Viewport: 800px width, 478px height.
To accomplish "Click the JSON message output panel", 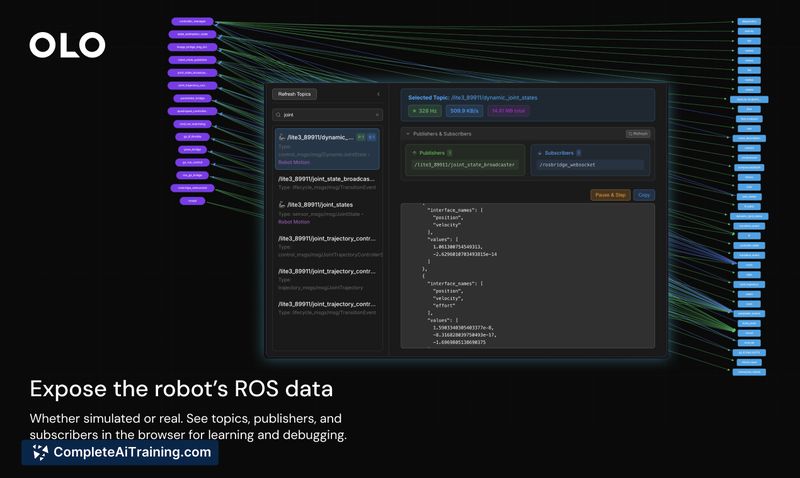I will coord(528,276).
